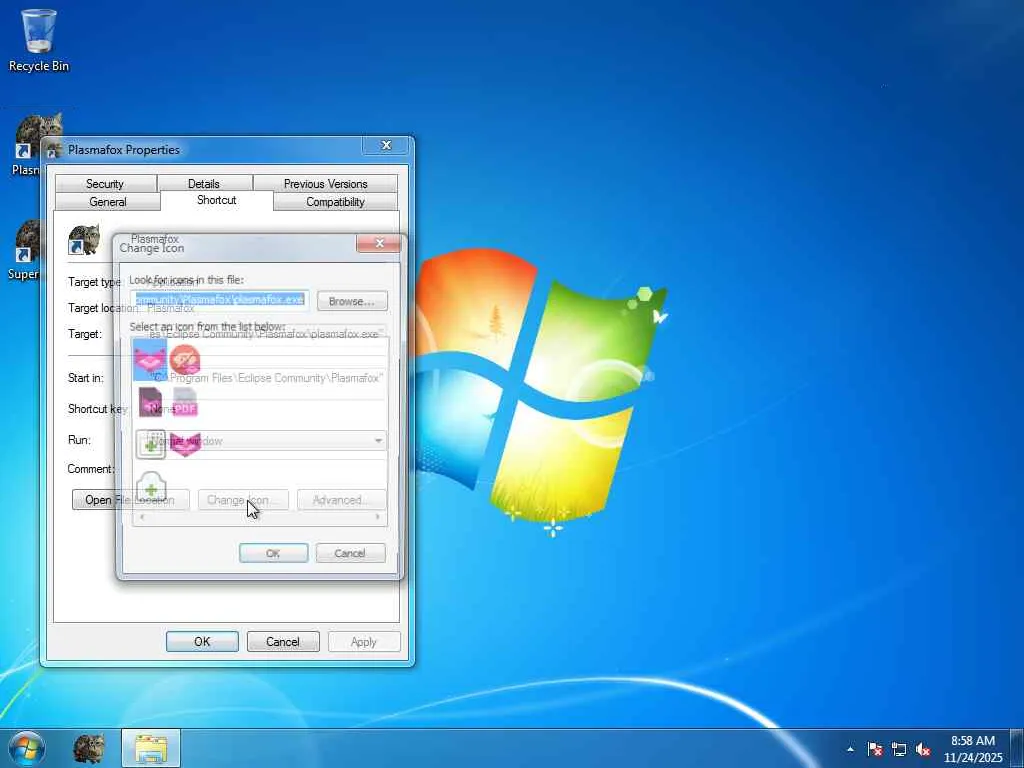Screen dimensions: 1024x768
Task: Select the Shortcut tab
Action: (216, 200)
